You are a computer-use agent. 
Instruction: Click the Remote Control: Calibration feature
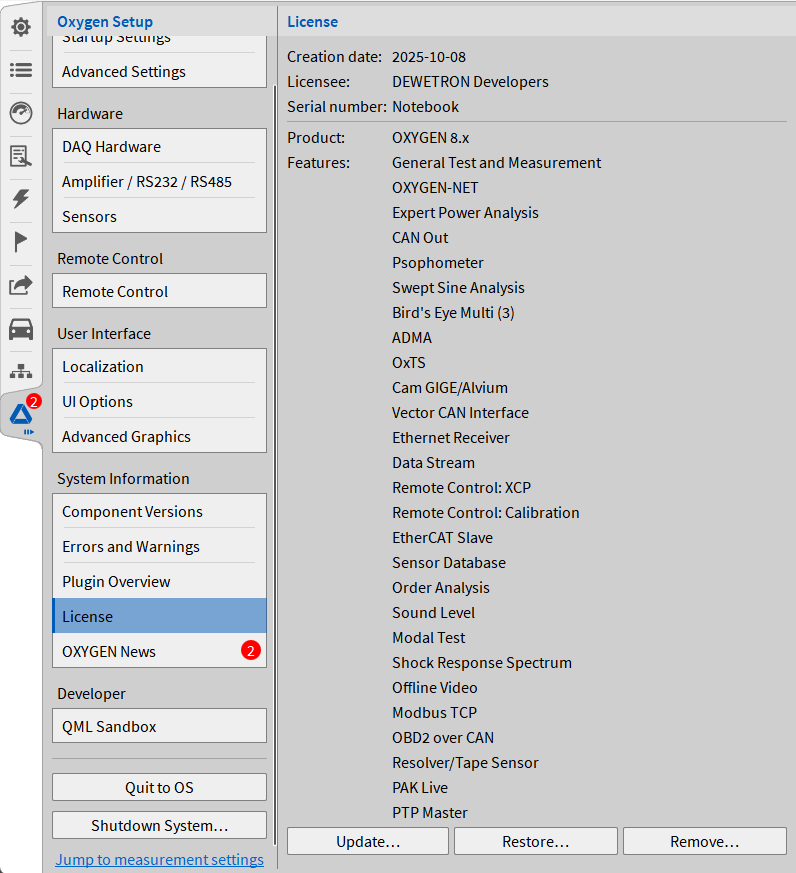click(485, 513)
